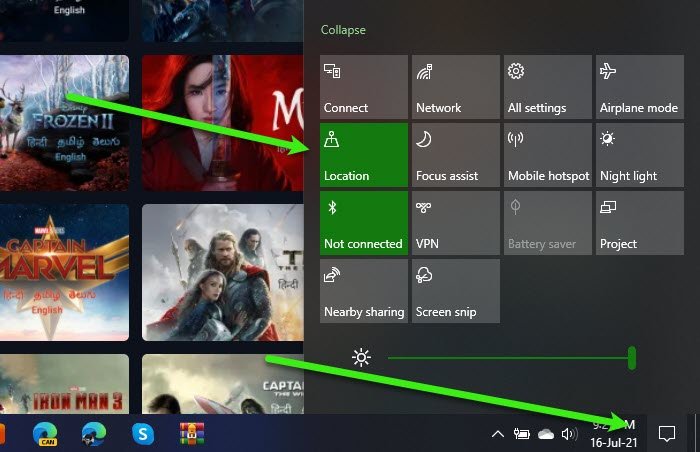The width and height of the screenshot is (700, 452).
Task: Open the Connect quick action tile
Action: pos(364,87)
